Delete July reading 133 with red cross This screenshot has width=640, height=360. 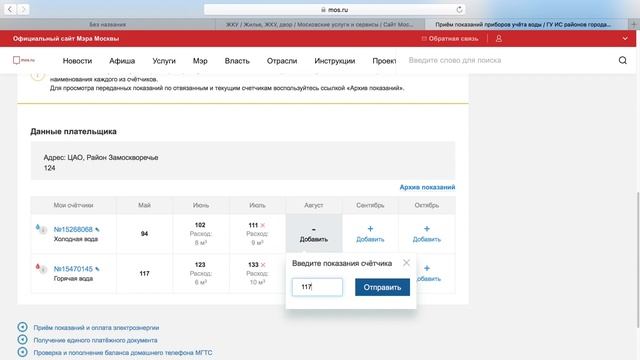pyautogui.click(x=263, y=265)
